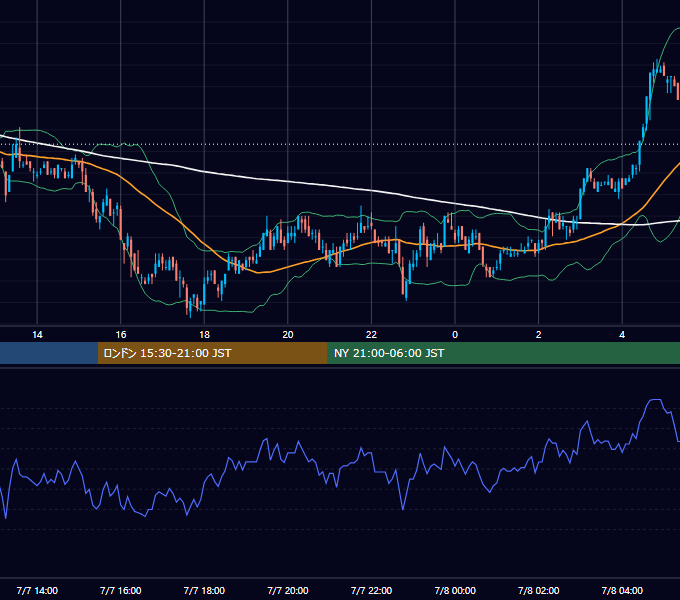Select the 0 hour axis label
Screen dimensions: 680x600
[455, 335]
